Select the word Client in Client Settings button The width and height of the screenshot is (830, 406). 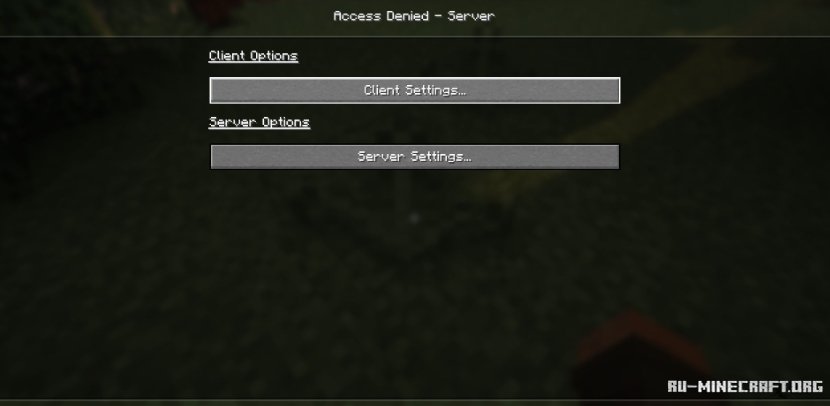382,90
